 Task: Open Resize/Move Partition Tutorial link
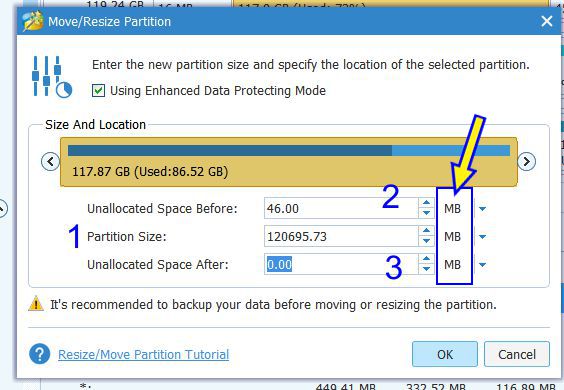click(x=144, y=354)
